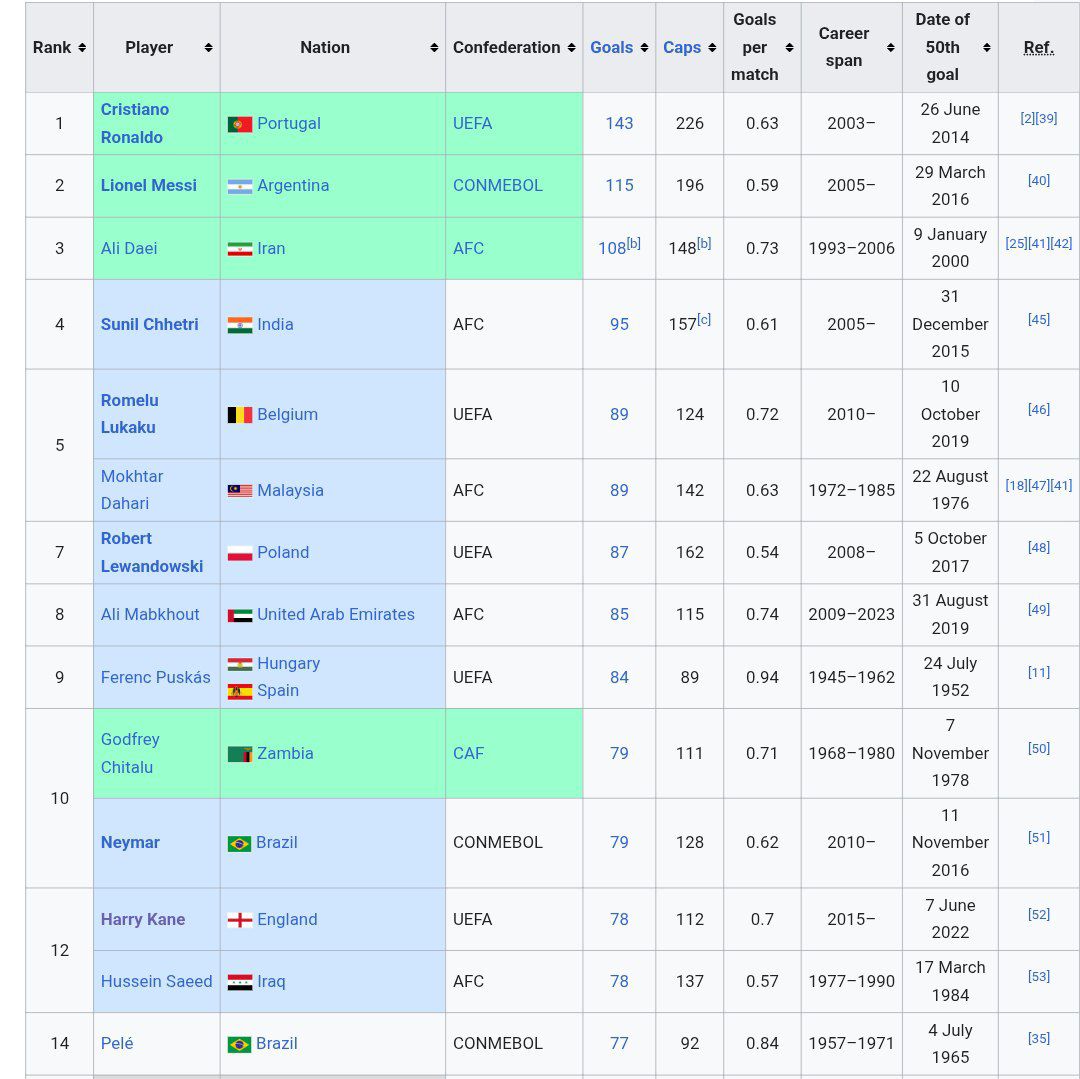
Task: Open Pelé's player link
Action: point(117,1043)
